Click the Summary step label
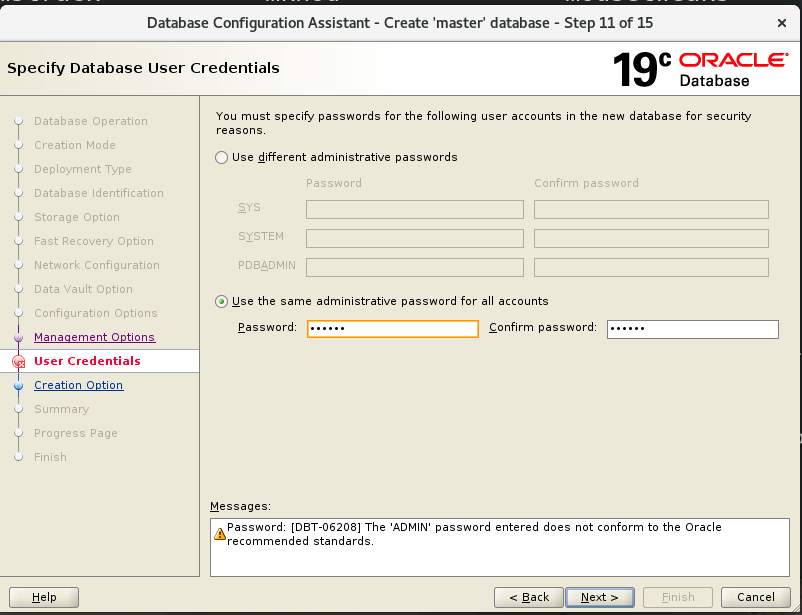 pyautogui.click(x=62, y=409)
